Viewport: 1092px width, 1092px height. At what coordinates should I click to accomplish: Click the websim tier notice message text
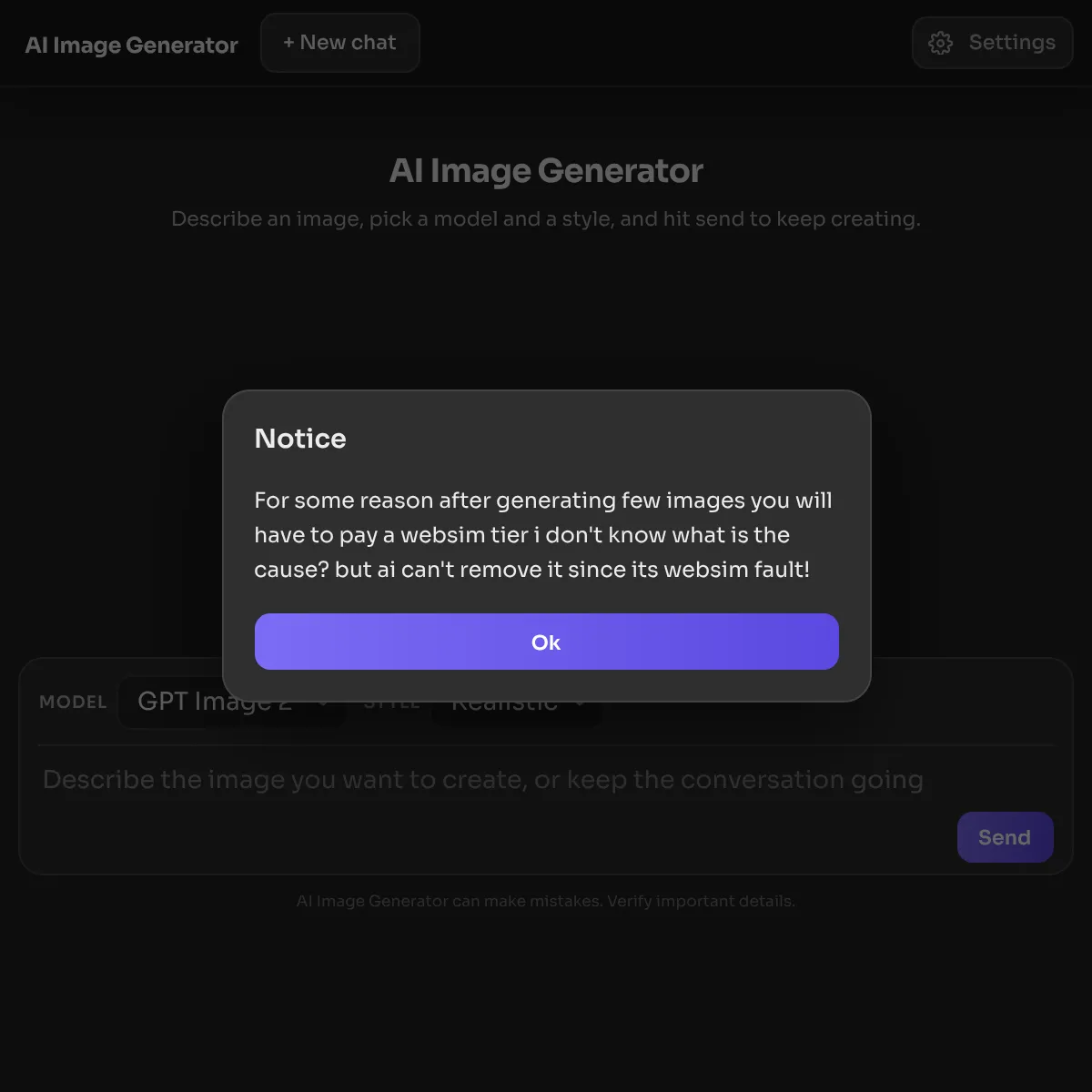click(543, 535)
